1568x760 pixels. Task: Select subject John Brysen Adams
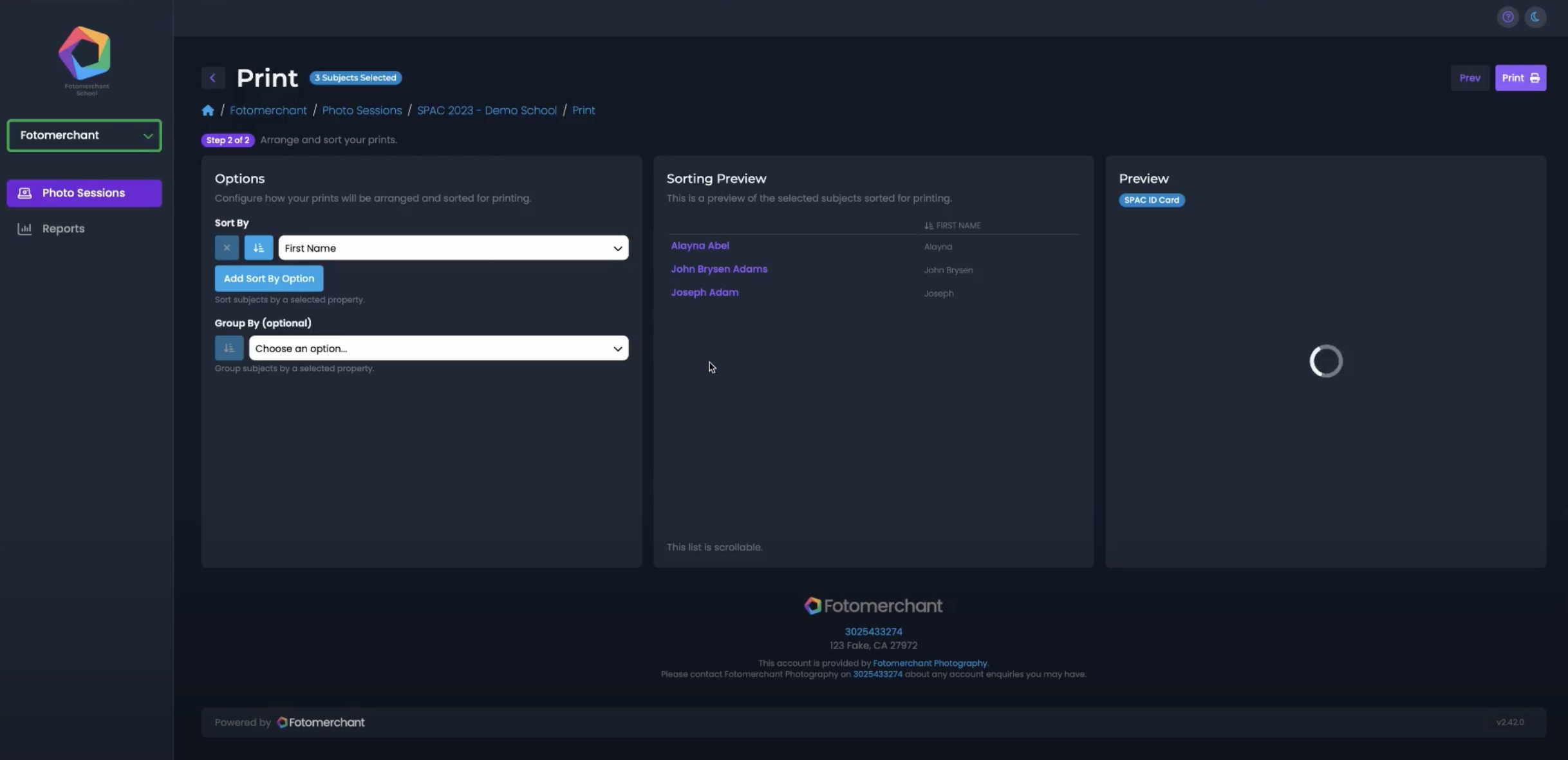tap(719, 269)
